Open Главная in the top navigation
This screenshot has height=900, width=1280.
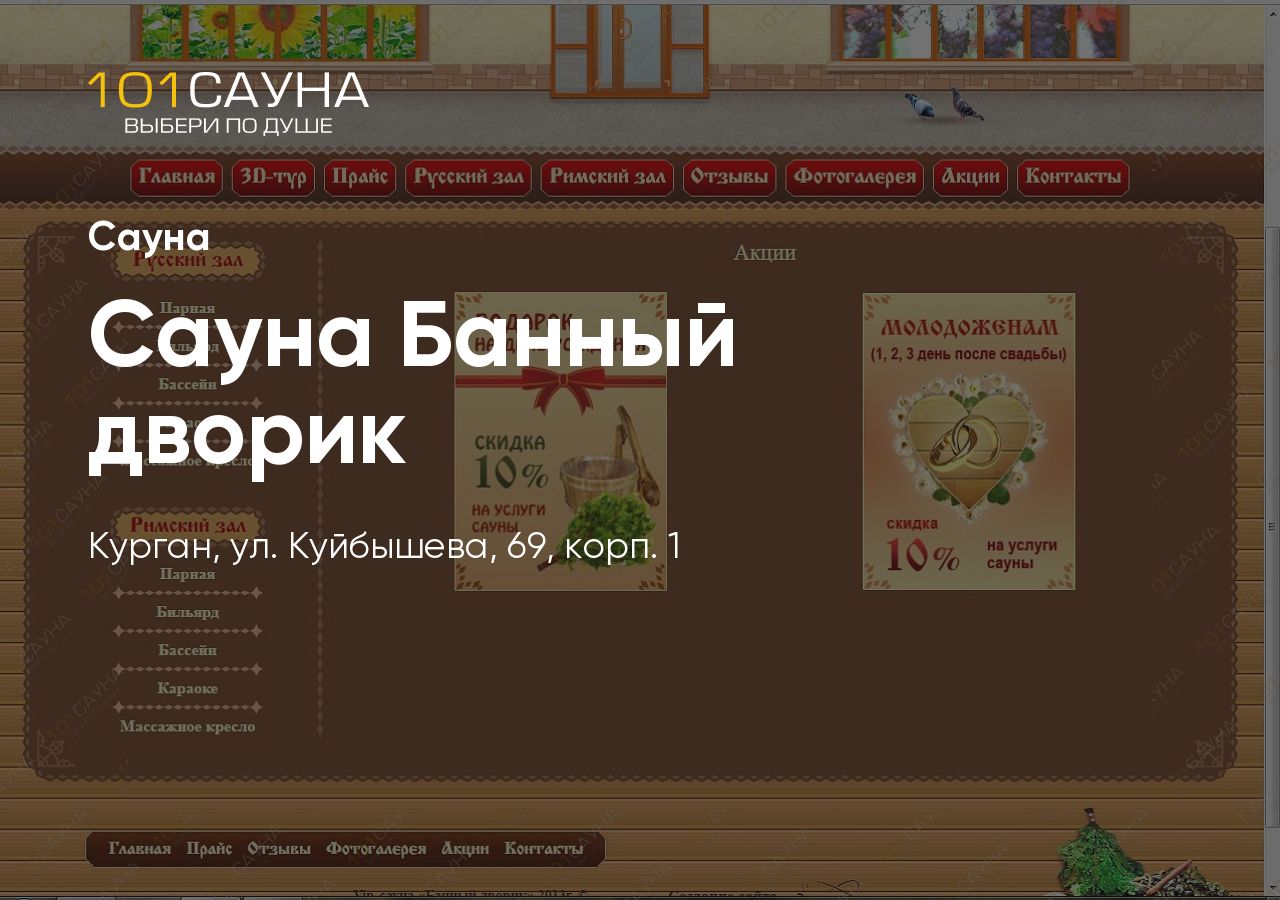point(176,178)
